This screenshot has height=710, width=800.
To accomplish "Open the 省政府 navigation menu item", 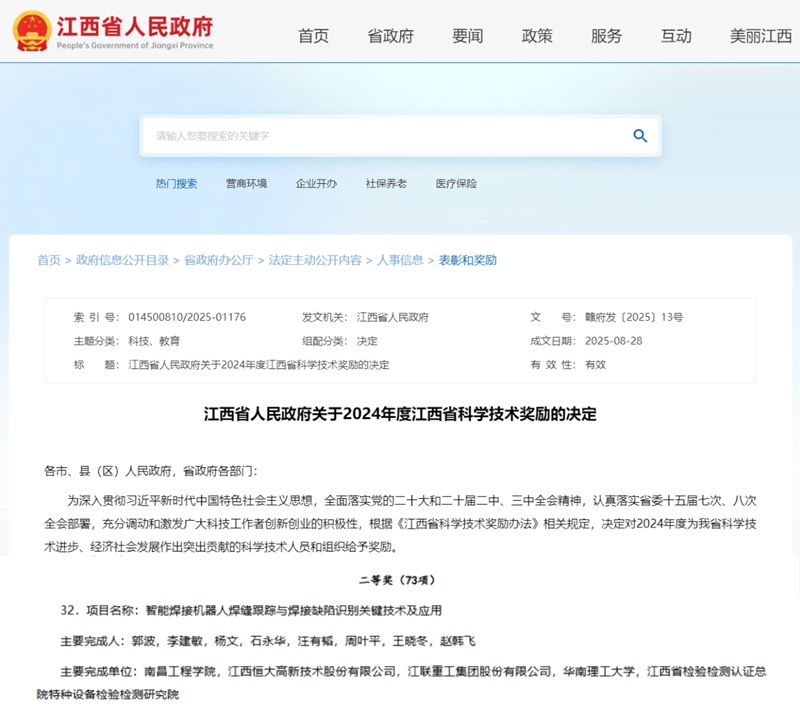I will (390, 36).
